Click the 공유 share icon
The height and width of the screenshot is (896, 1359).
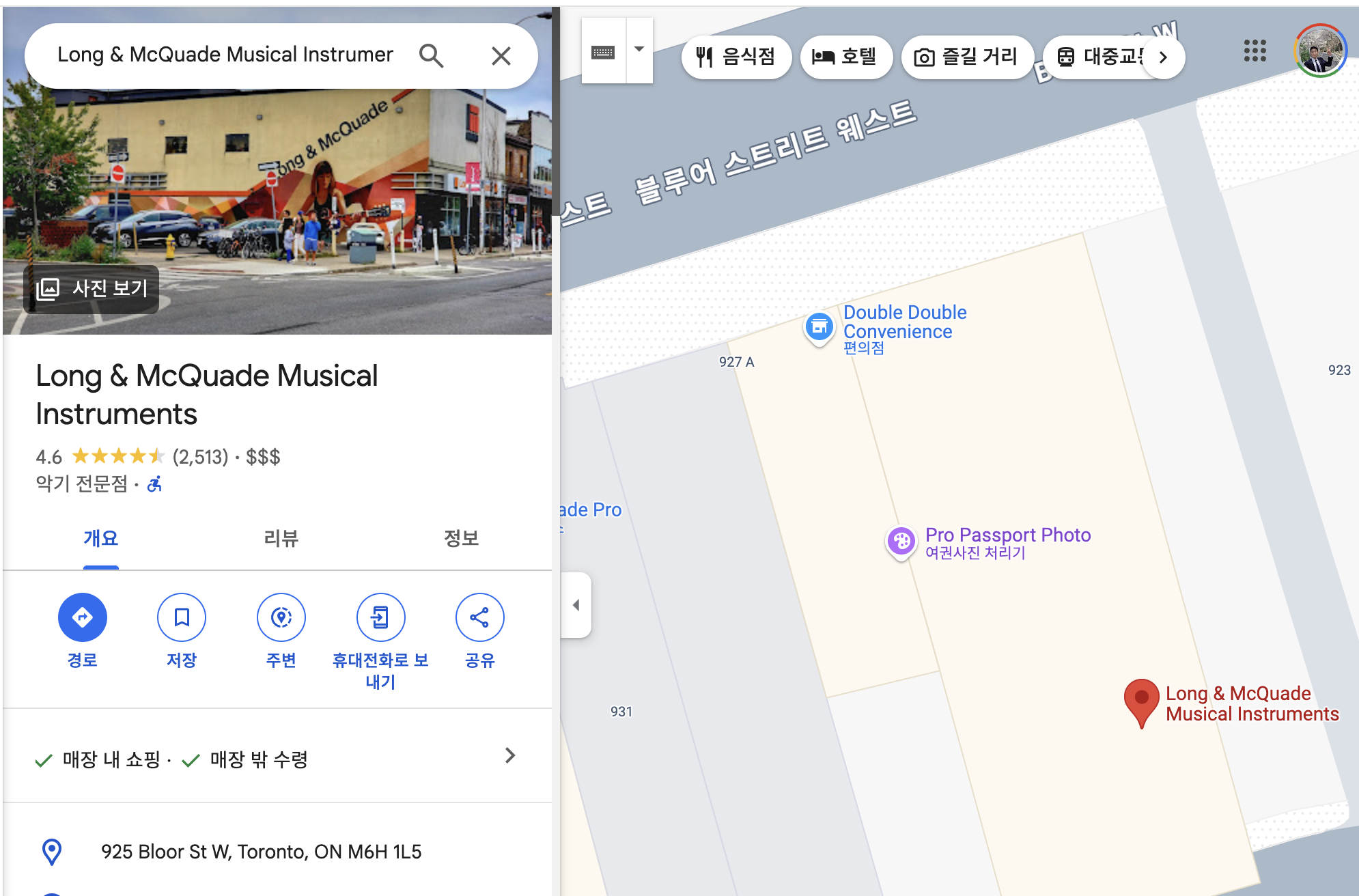(x=479, y=617)
